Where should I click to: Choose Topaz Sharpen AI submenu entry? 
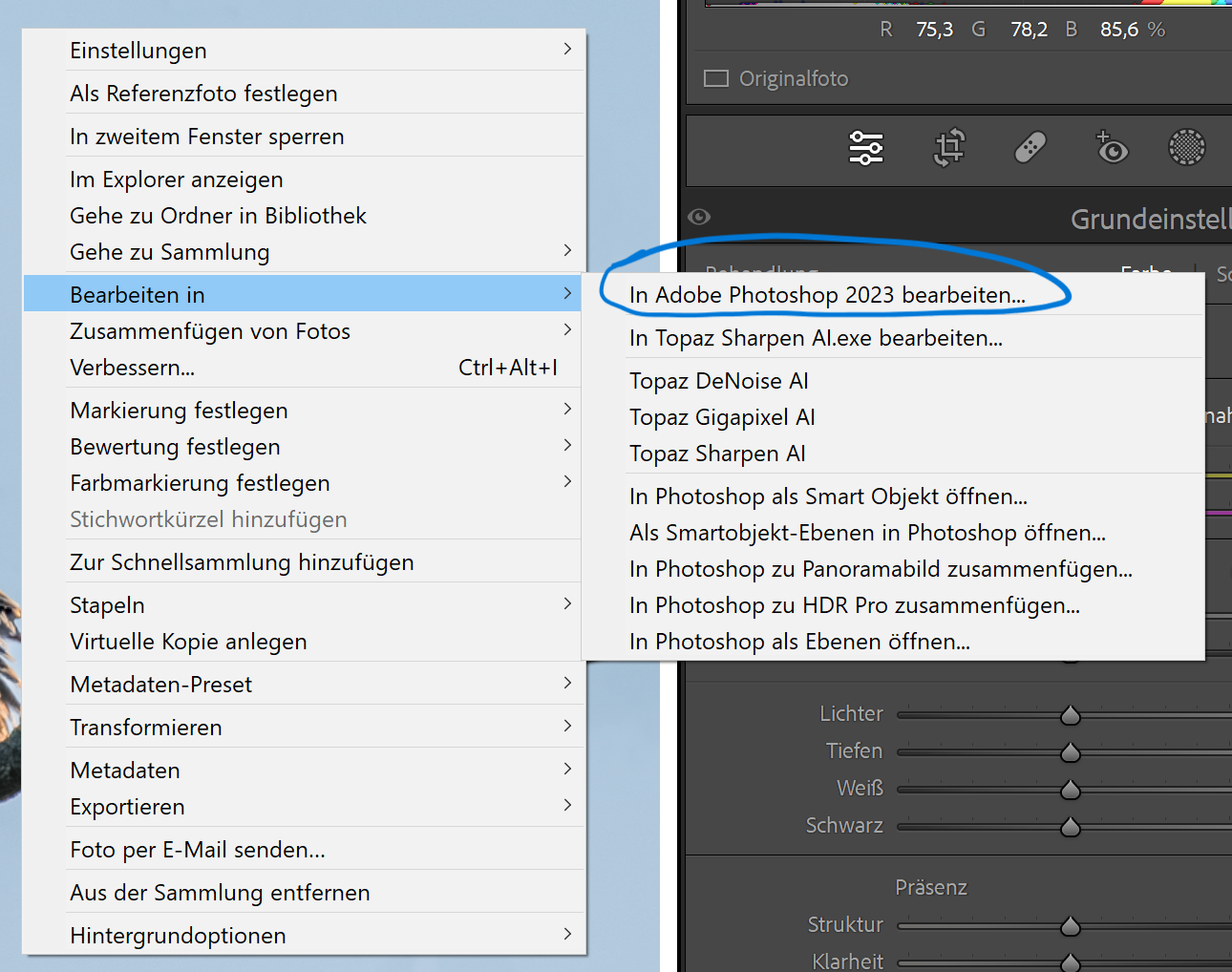(x=894, y=454)
